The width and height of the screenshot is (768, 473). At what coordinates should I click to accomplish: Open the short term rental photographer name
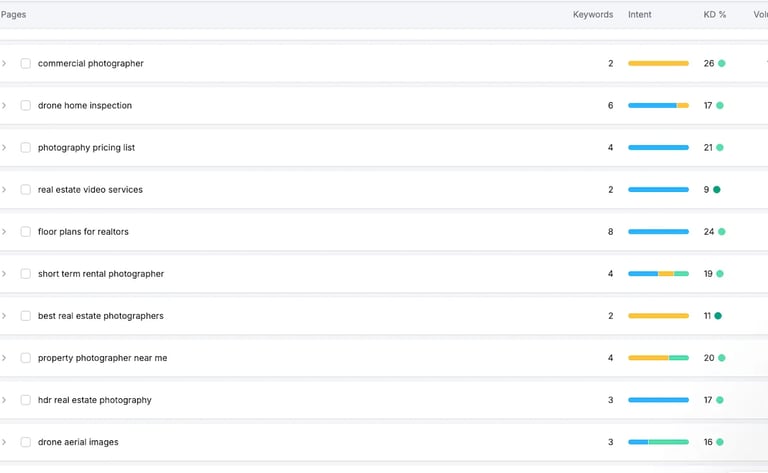(x=101, y=274)
